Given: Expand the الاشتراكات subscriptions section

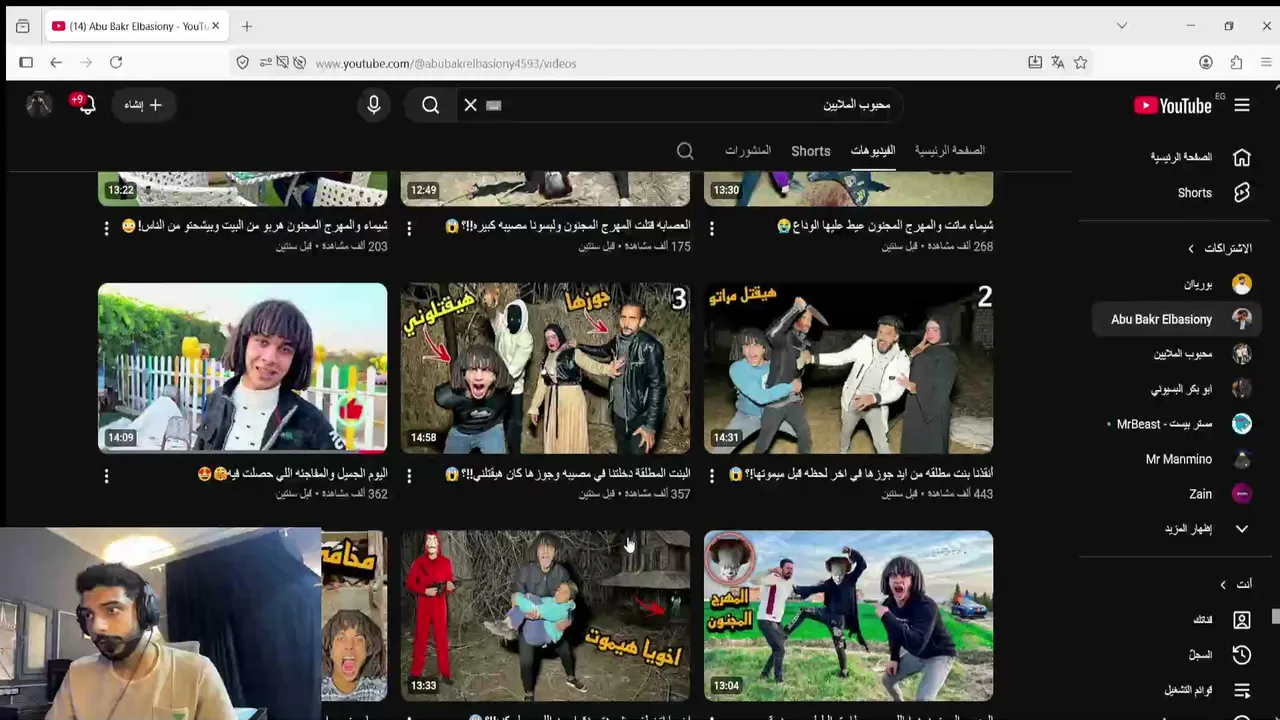Looking at the screenshot, I should coord(1218,248).
